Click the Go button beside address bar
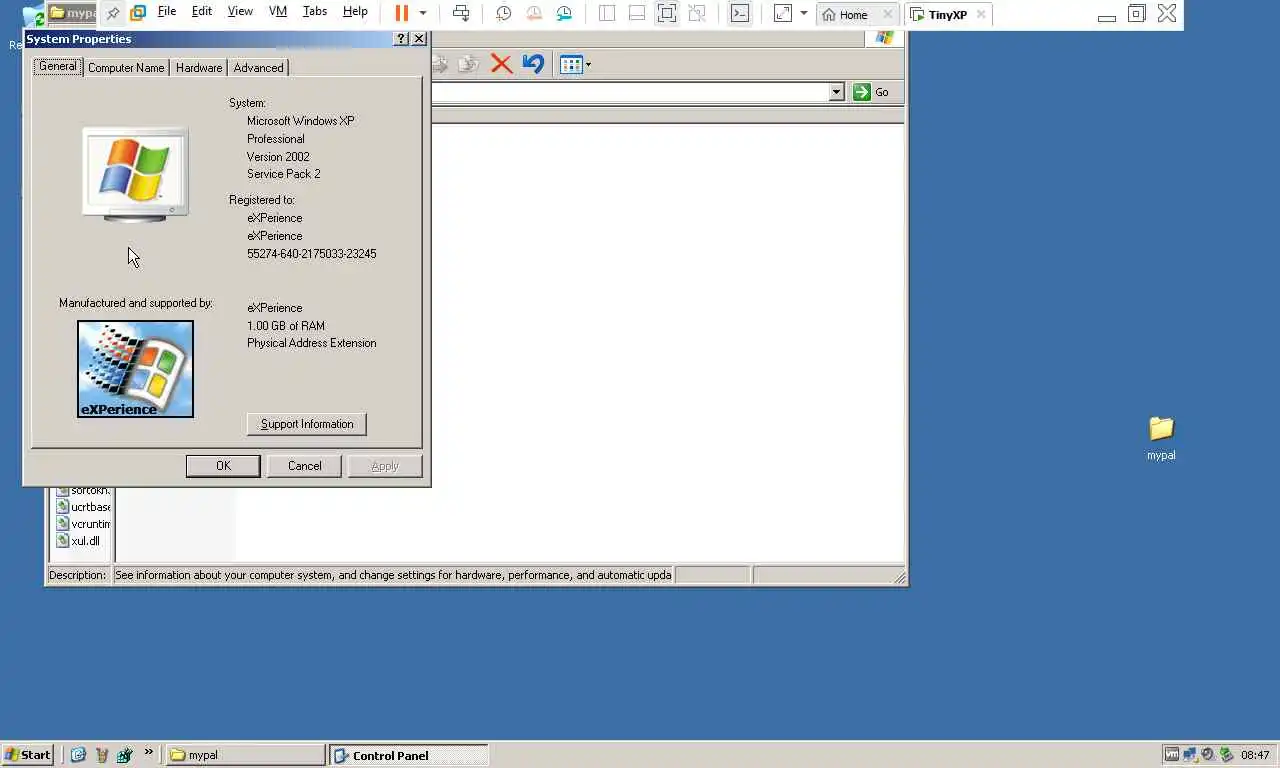 pos(871,92)
